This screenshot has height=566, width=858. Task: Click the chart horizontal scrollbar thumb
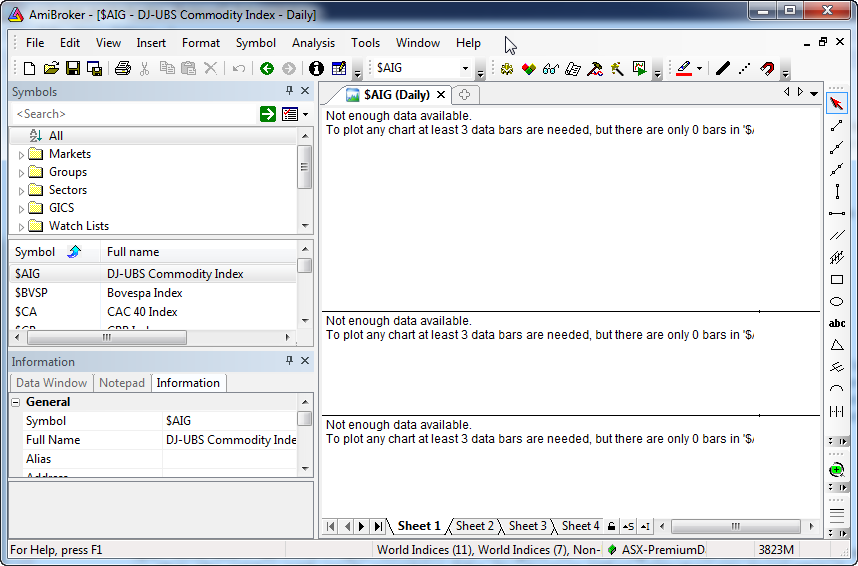[735, 526]
